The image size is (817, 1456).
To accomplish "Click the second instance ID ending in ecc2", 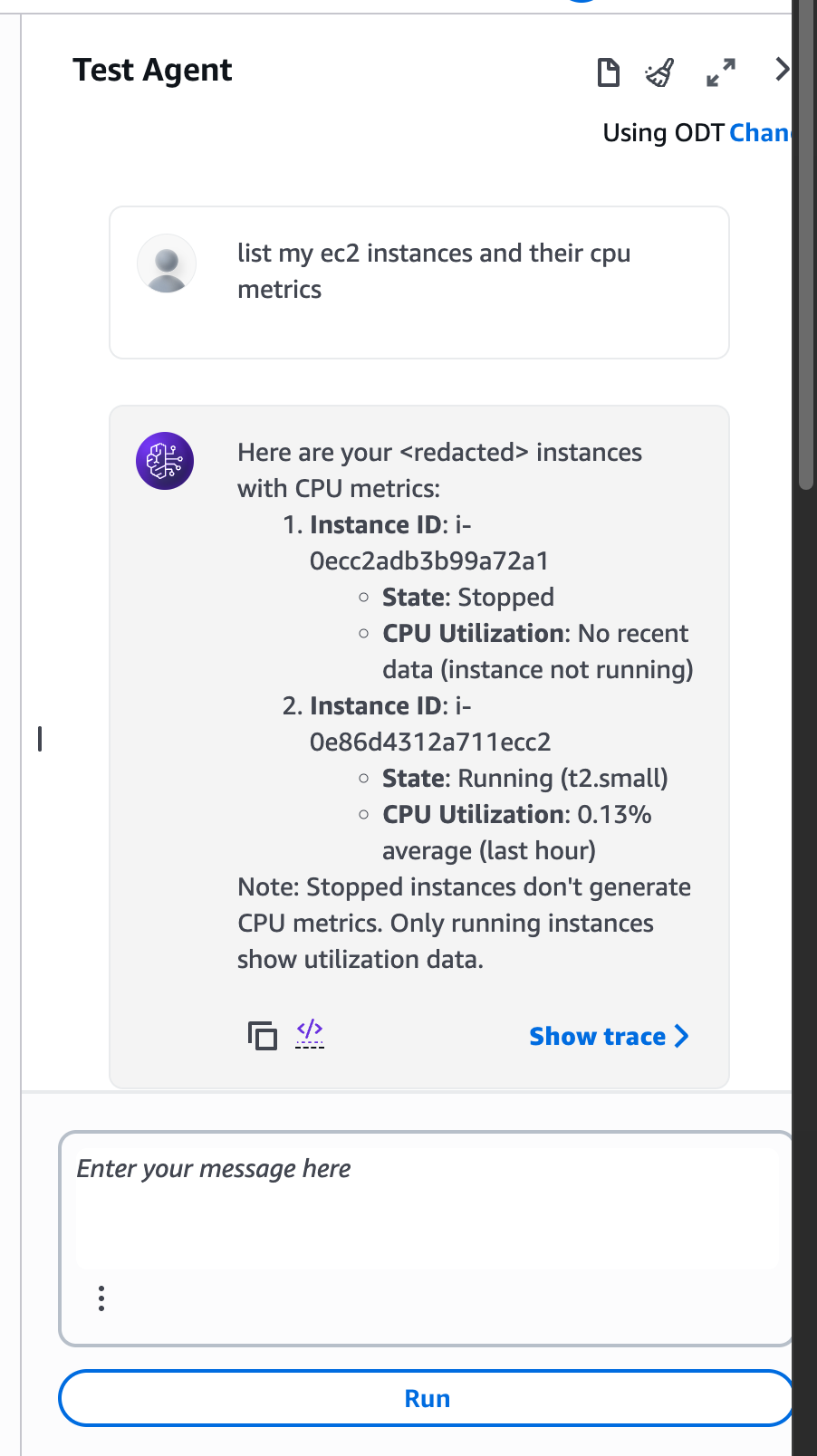I will 429,742.
